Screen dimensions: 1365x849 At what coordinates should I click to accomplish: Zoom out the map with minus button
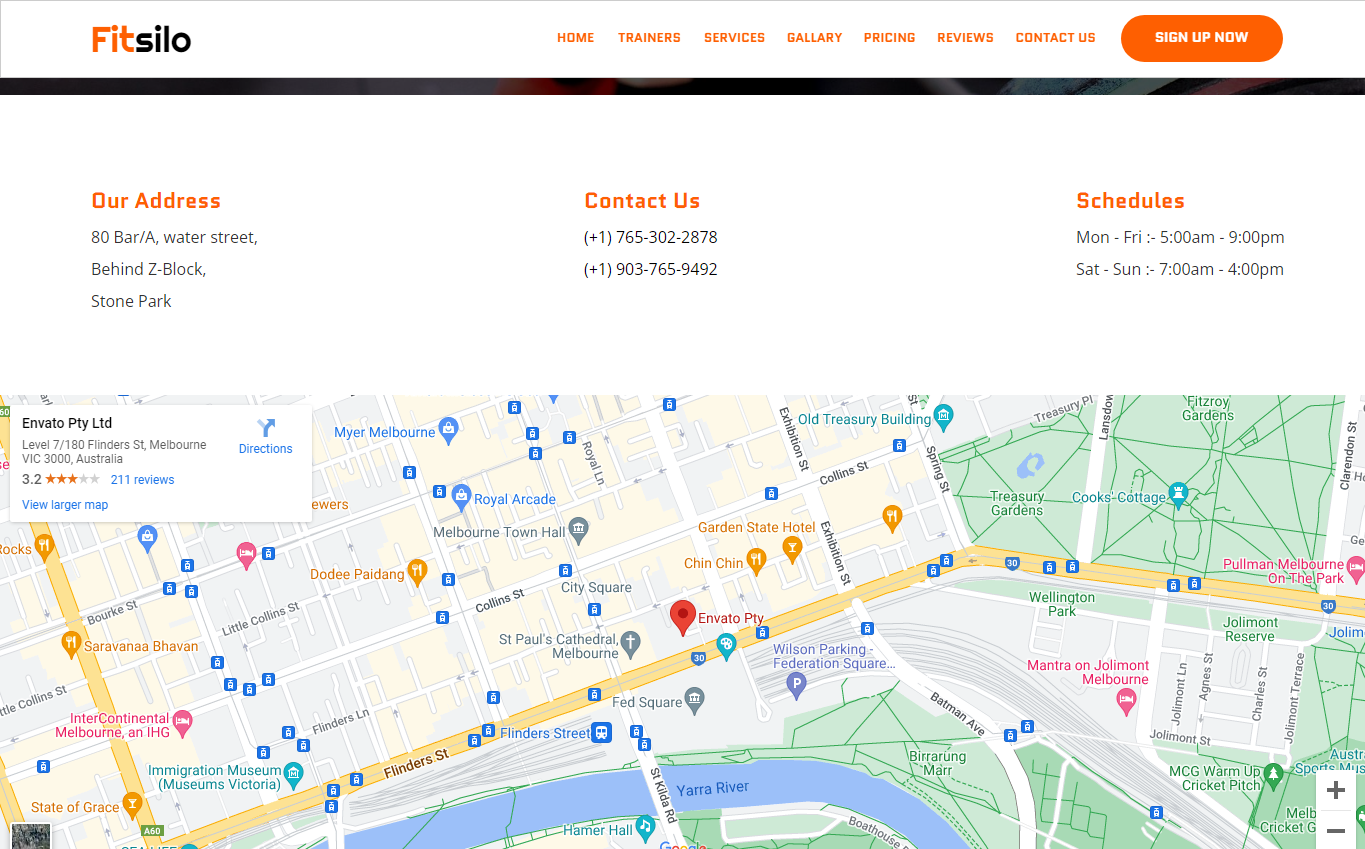(x=1335, y=832)
